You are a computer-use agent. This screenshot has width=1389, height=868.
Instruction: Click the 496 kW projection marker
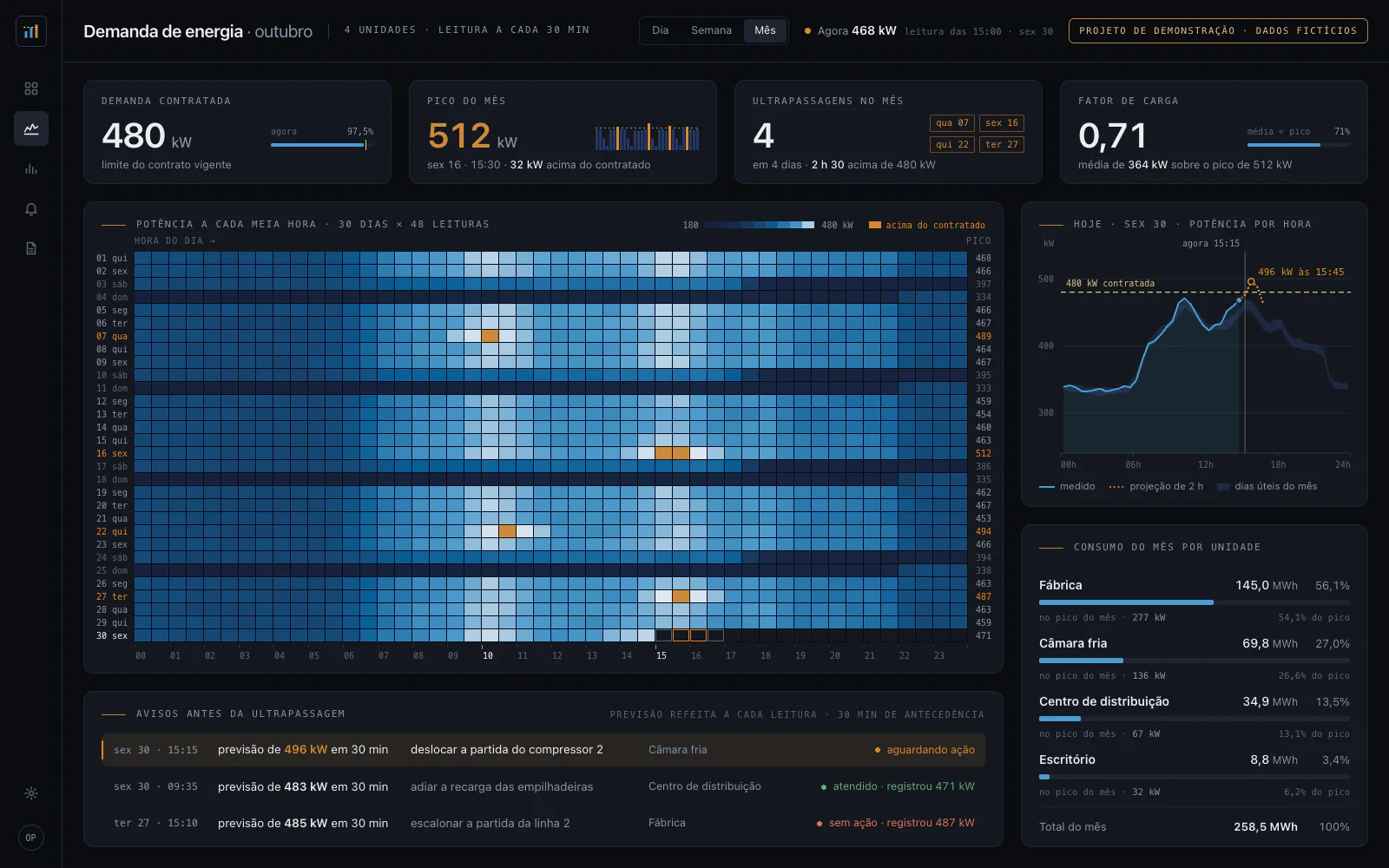[1251, 282]
